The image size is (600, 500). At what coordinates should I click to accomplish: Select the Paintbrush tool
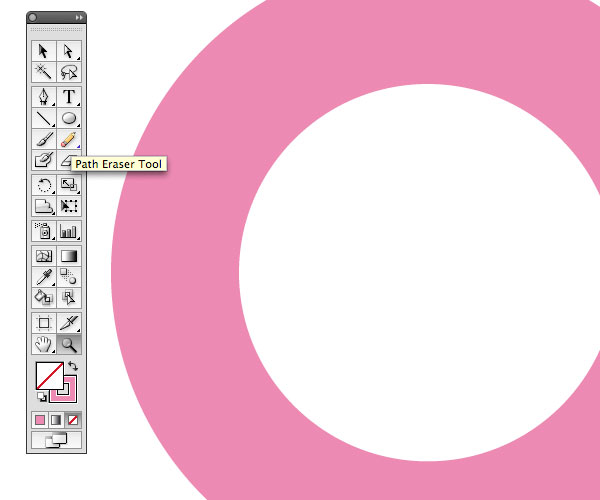point(44,139)
